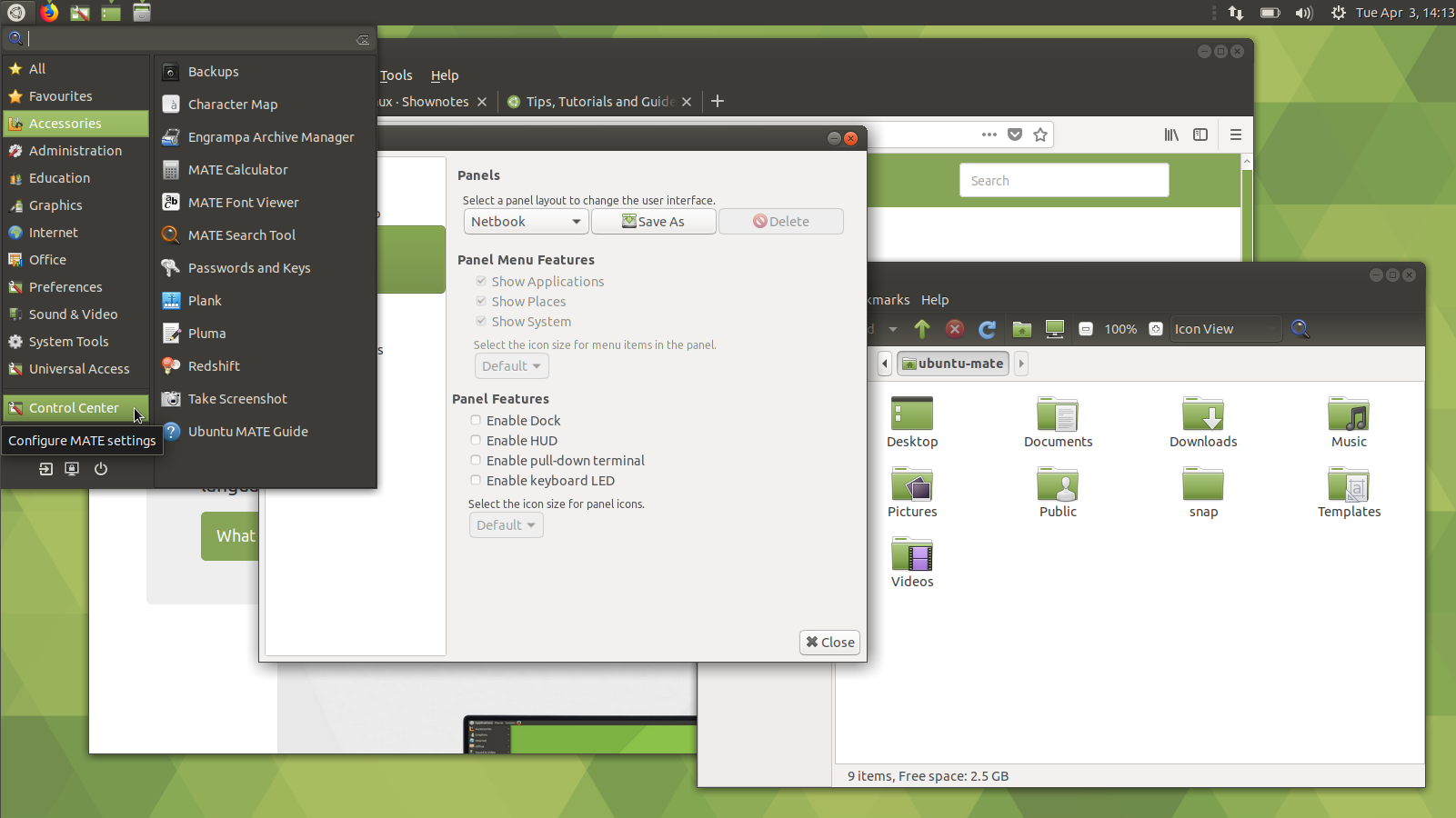
Task: Open Firefox from the top panel
Action: pyautogui.click(x=49, y=12)
